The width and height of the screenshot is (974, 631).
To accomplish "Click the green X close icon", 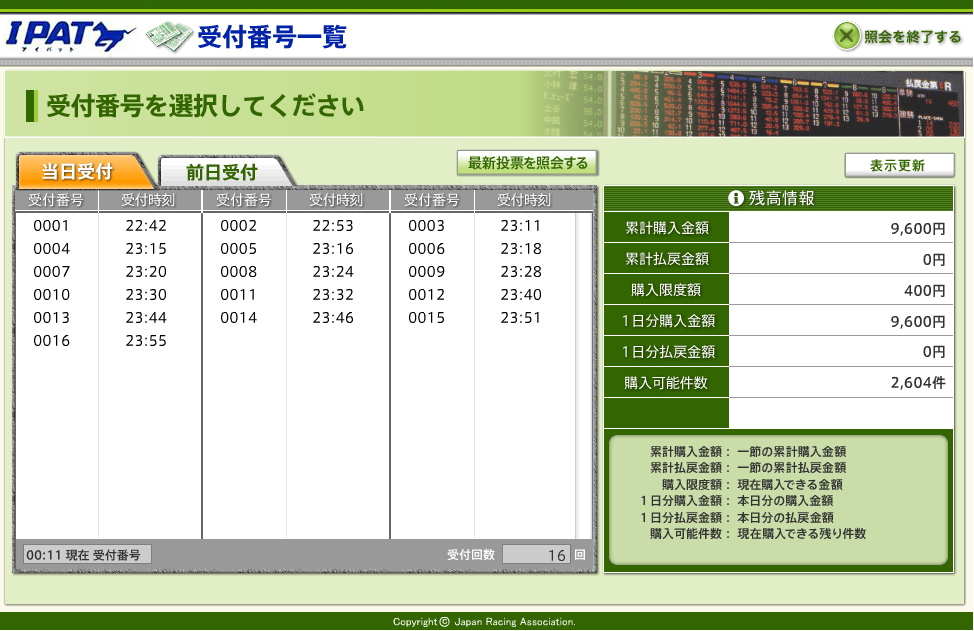I will 846,36.
